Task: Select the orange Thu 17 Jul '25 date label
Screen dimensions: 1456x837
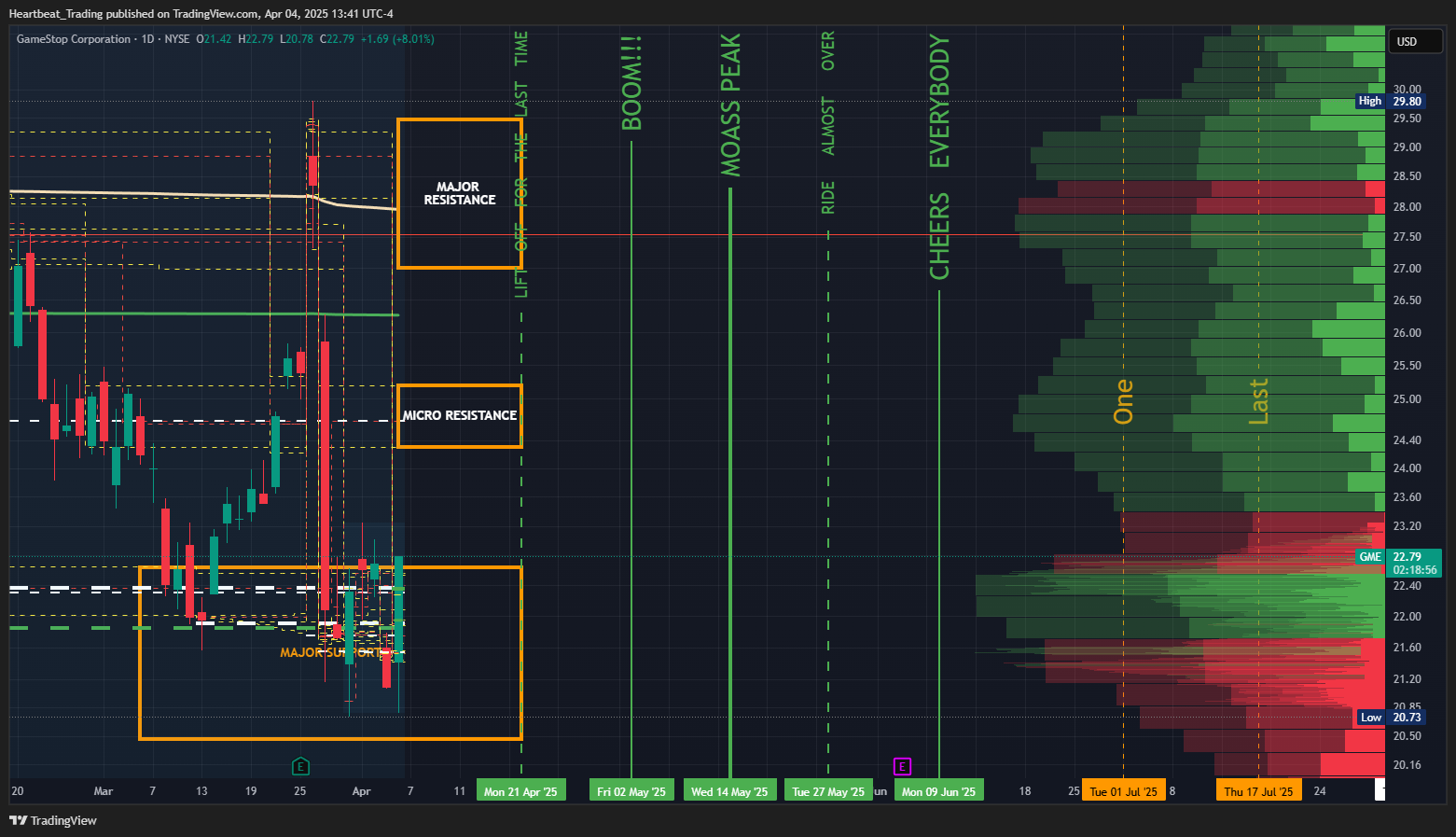Action: pyautogui.click(x=1258, y=791)
